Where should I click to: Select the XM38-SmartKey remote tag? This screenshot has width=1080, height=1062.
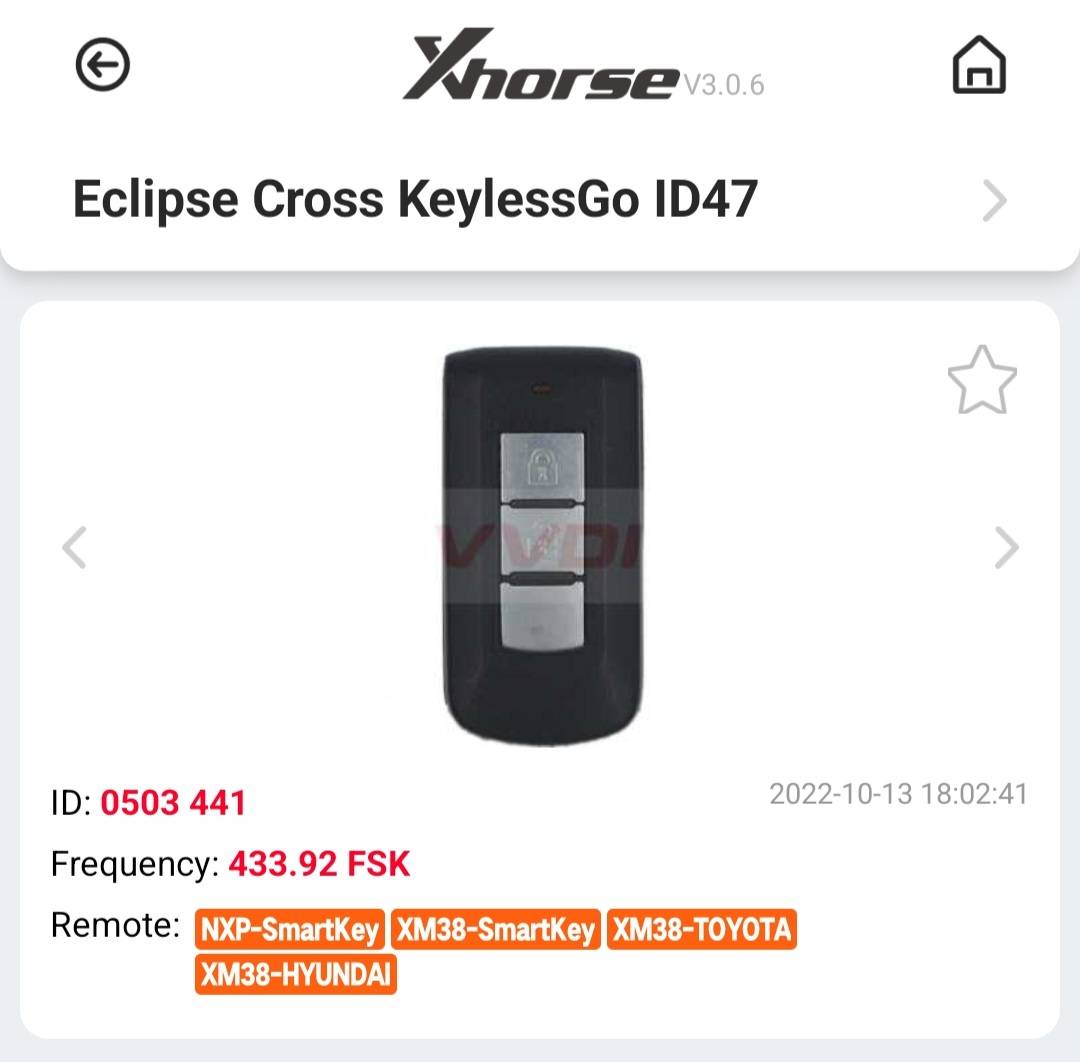tap(495, 930)
